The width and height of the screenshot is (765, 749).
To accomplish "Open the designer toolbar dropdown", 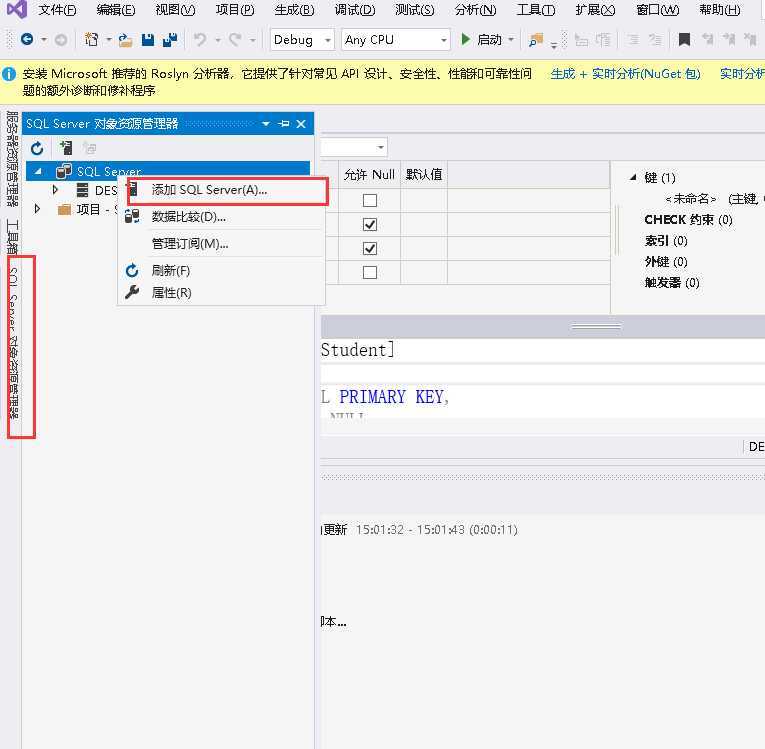I will pyautogui.click(x=380, y=147).
